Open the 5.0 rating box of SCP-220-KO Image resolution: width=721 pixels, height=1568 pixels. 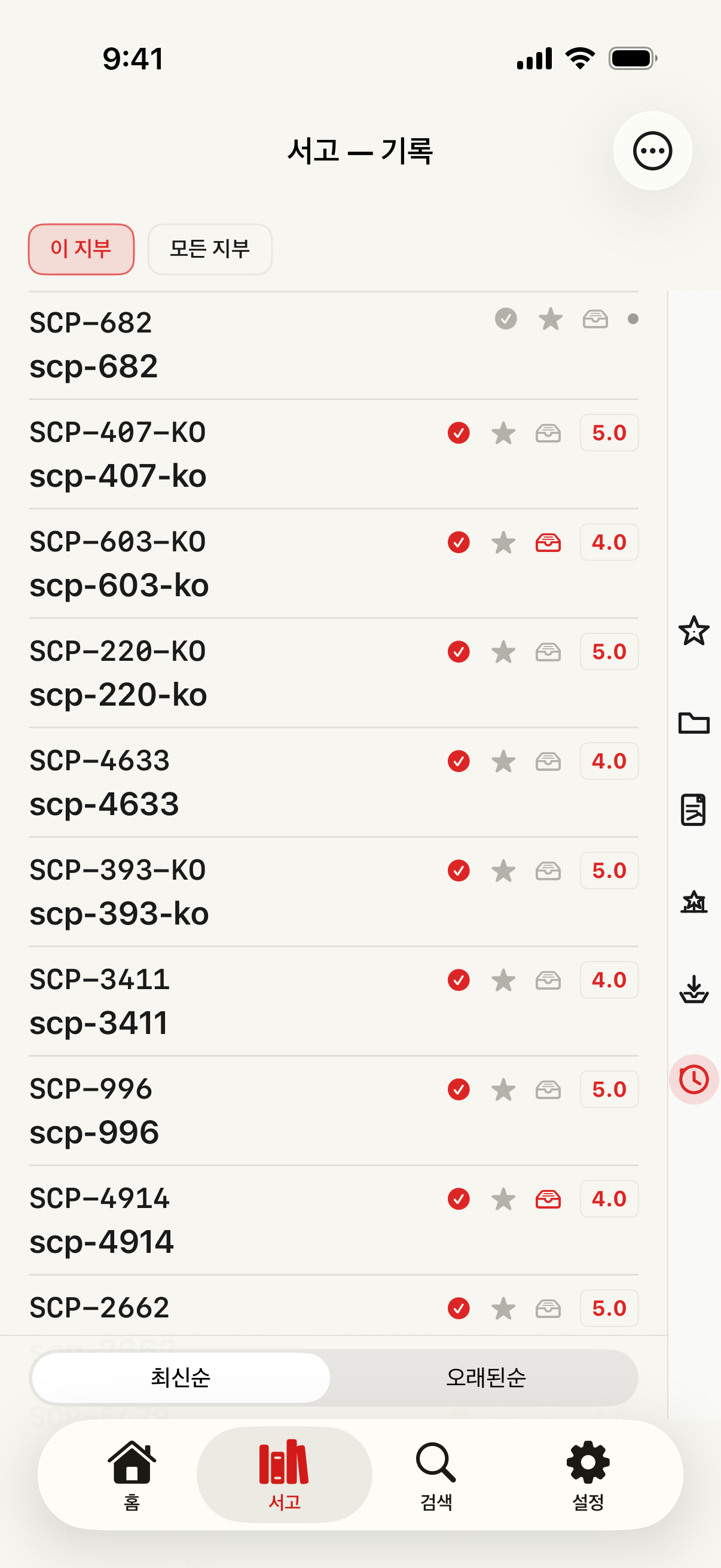point(609,652)
